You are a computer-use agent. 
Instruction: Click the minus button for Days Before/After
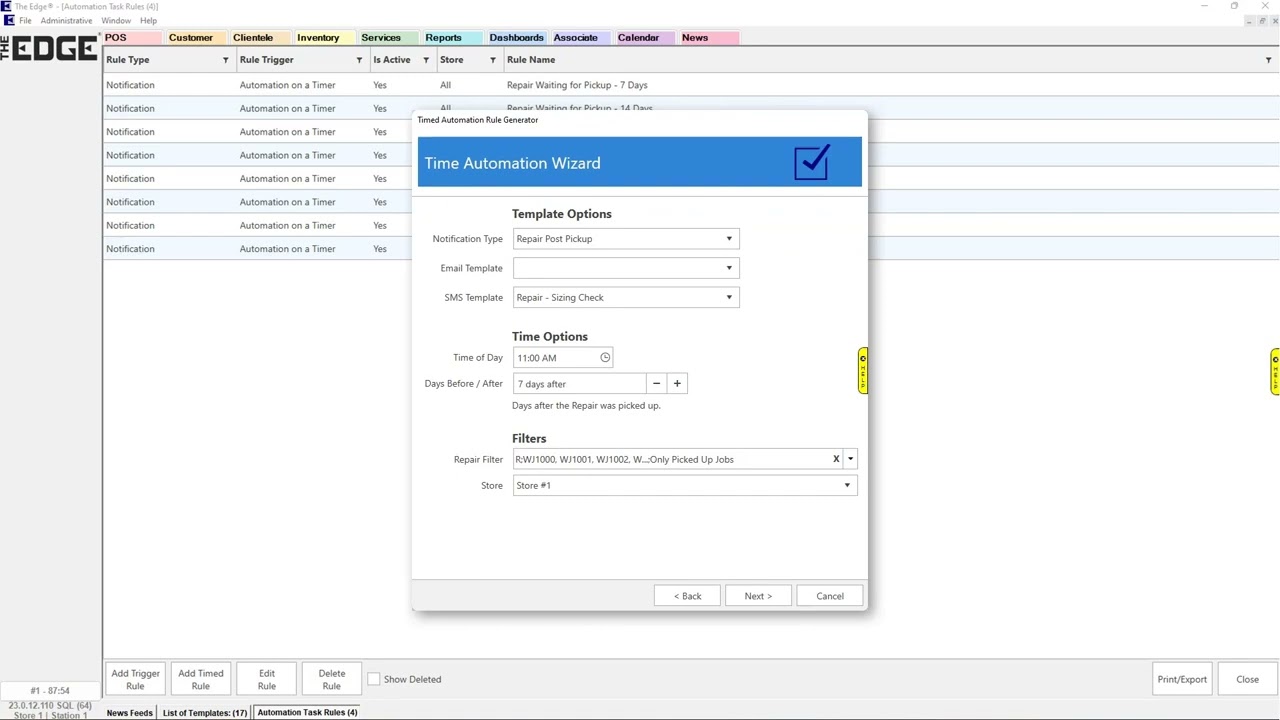click(x=656, y=383)
